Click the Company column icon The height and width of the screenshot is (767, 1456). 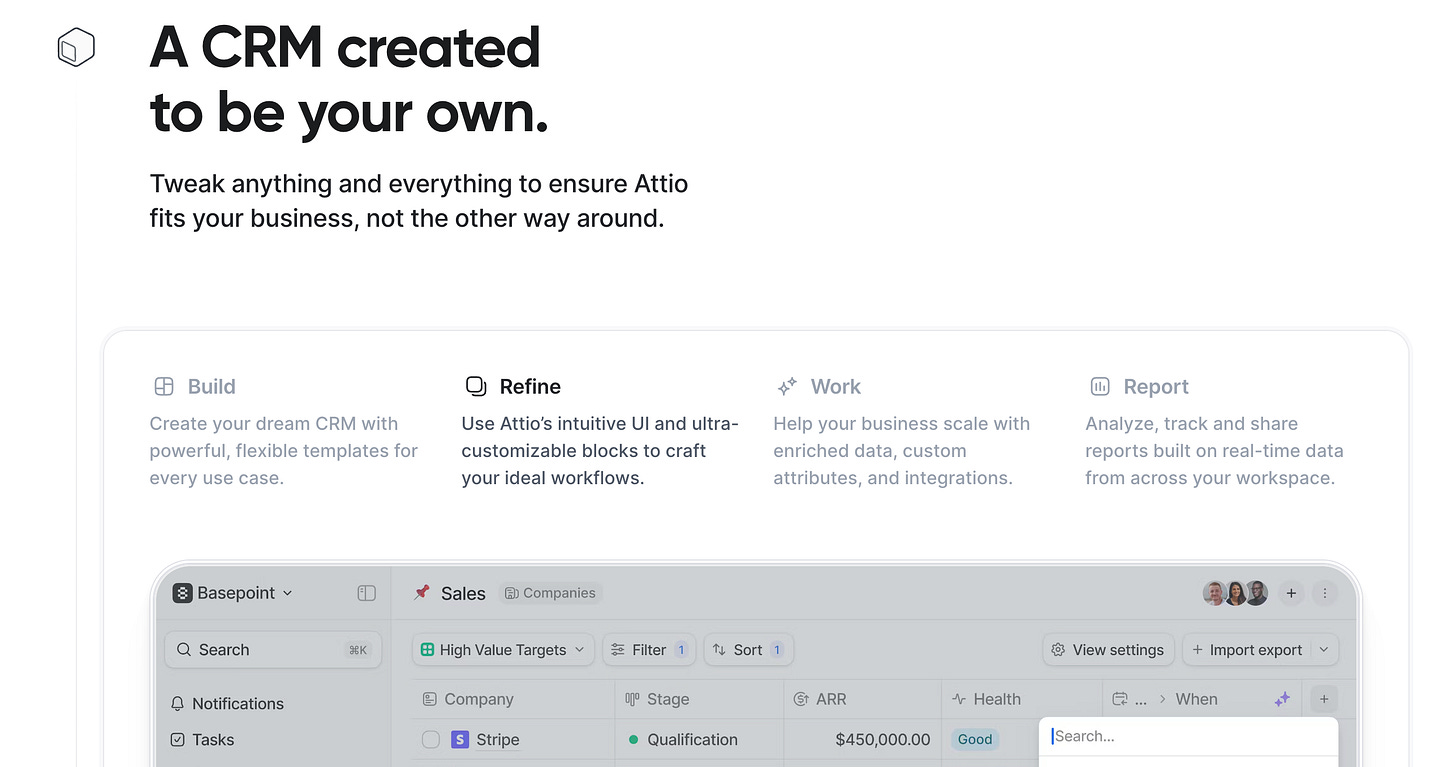tap(430, 700)
